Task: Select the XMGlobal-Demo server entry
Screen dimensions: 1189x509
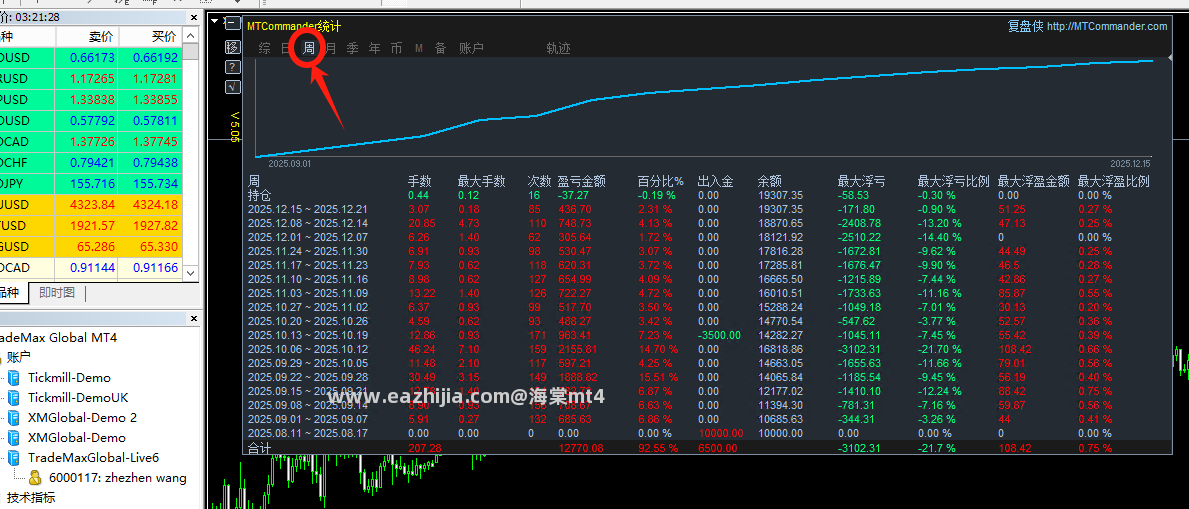Action: 77,438
